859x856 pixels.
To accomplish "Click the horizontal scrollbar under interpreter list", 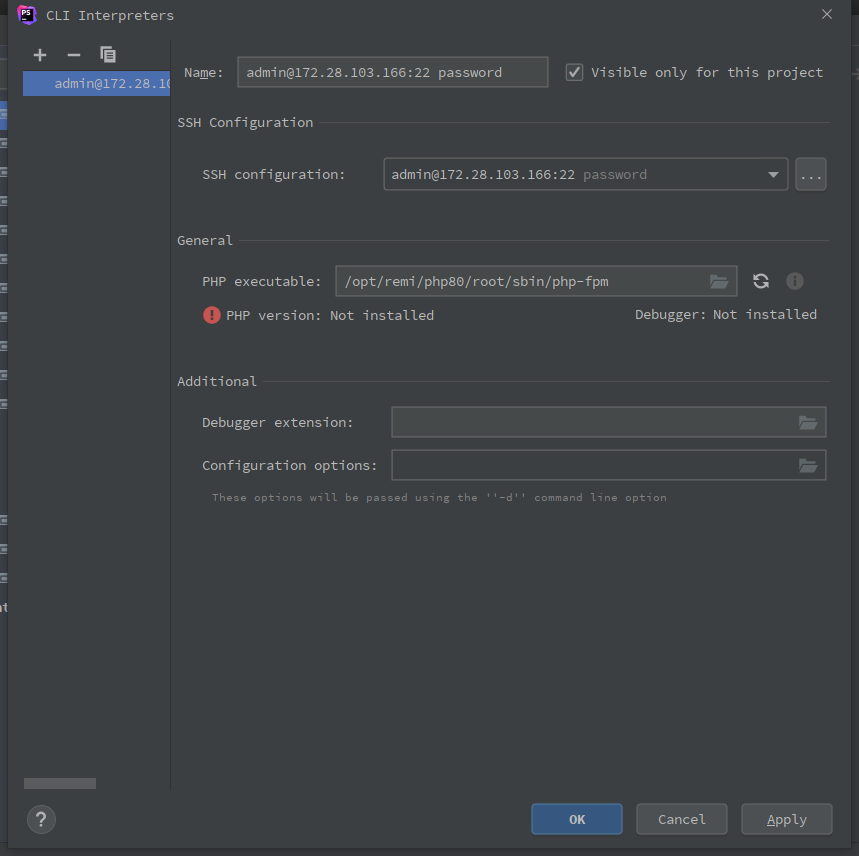I will [60, 784].
